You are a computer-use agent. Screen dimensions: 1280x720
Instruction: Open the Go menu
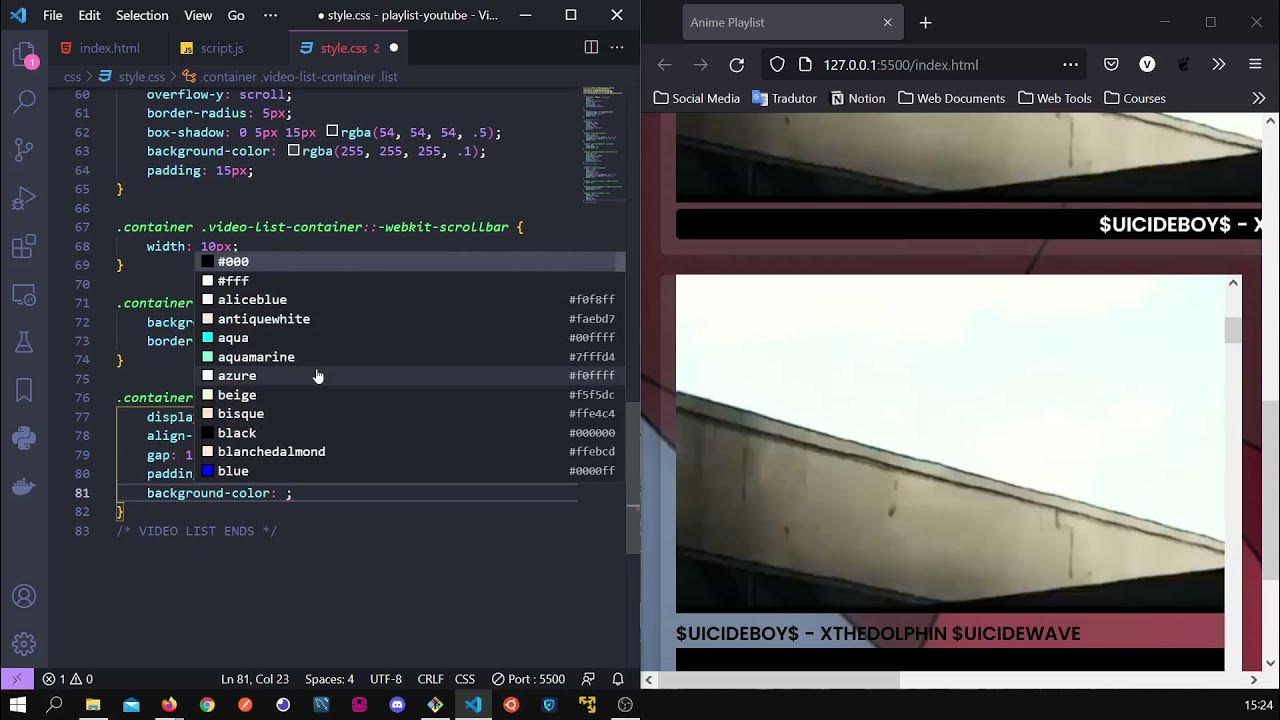236,15
